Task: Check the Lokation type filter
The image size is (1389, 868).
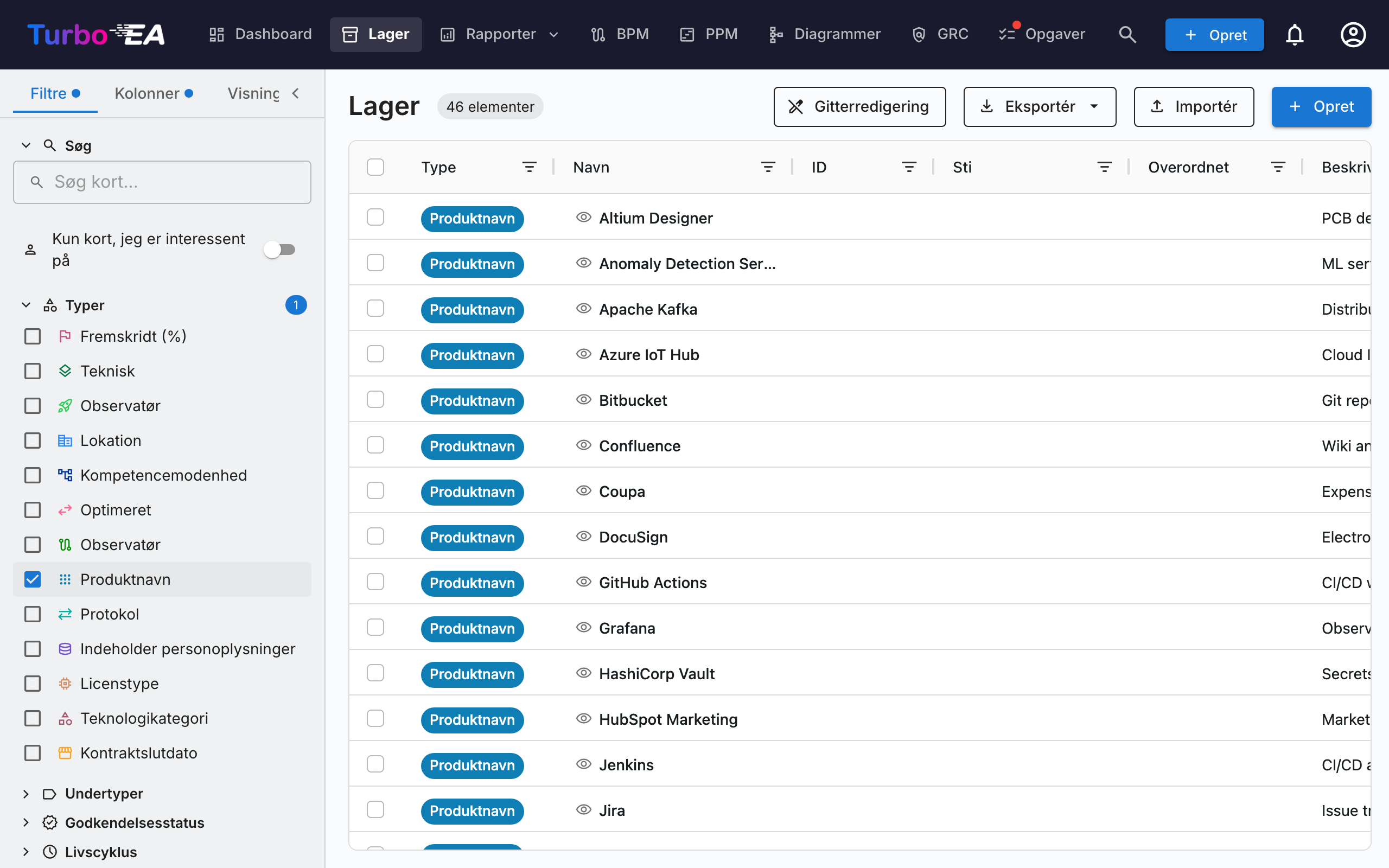Action: (33, 441)
